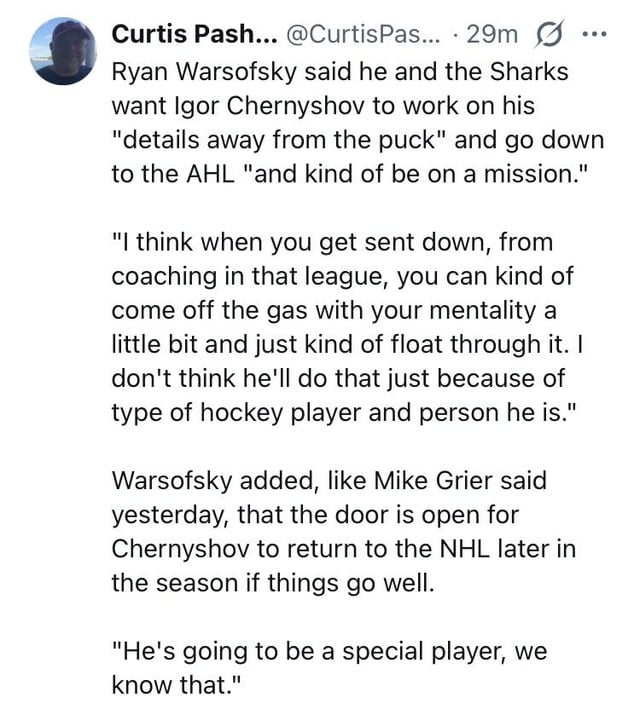The height and width of the screenshot is (709, 640).
Task: Open the Grok explain-post icon
Action: tap(547, 37)
